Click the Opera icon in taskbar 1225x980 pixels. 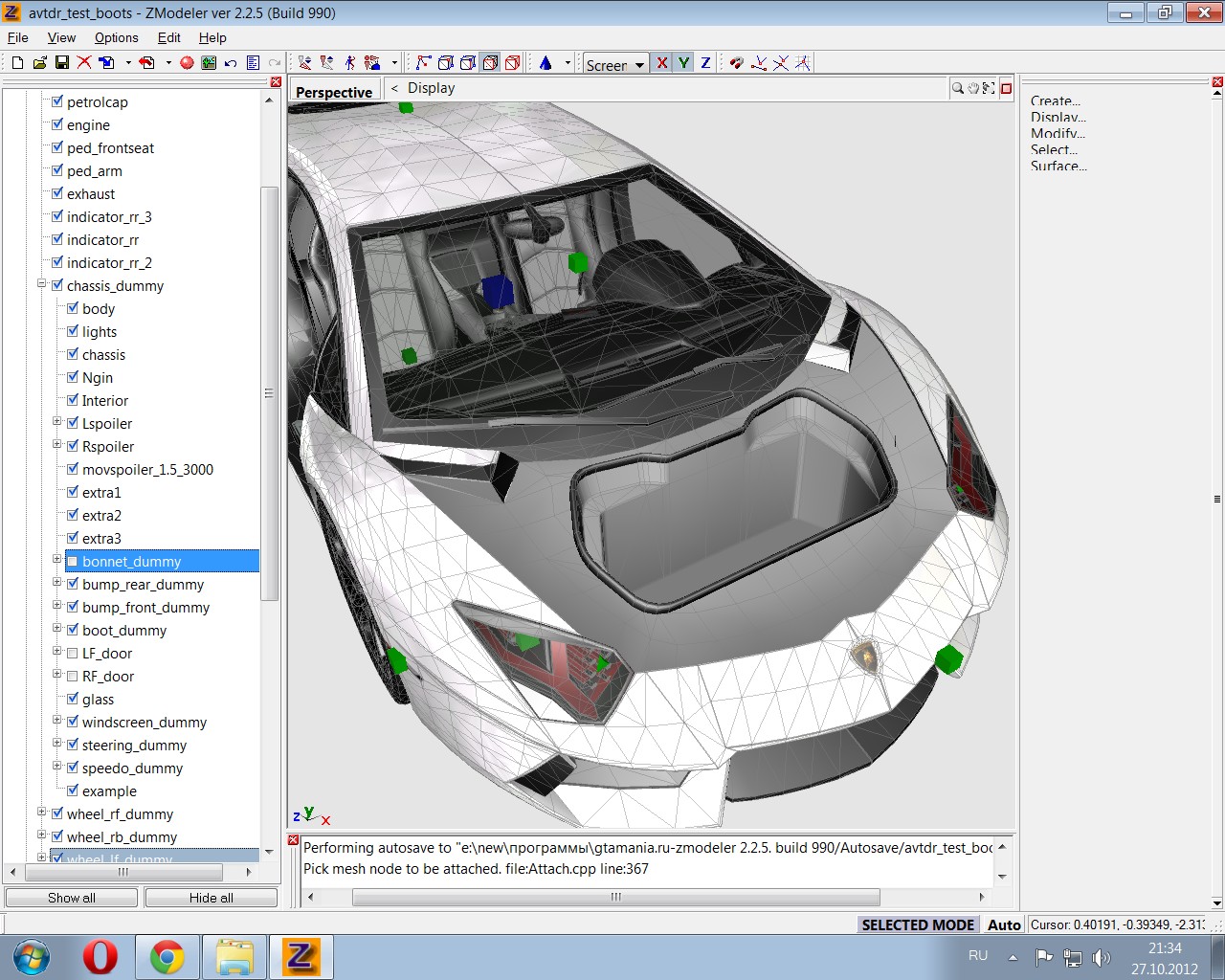(x=100, y=956)
